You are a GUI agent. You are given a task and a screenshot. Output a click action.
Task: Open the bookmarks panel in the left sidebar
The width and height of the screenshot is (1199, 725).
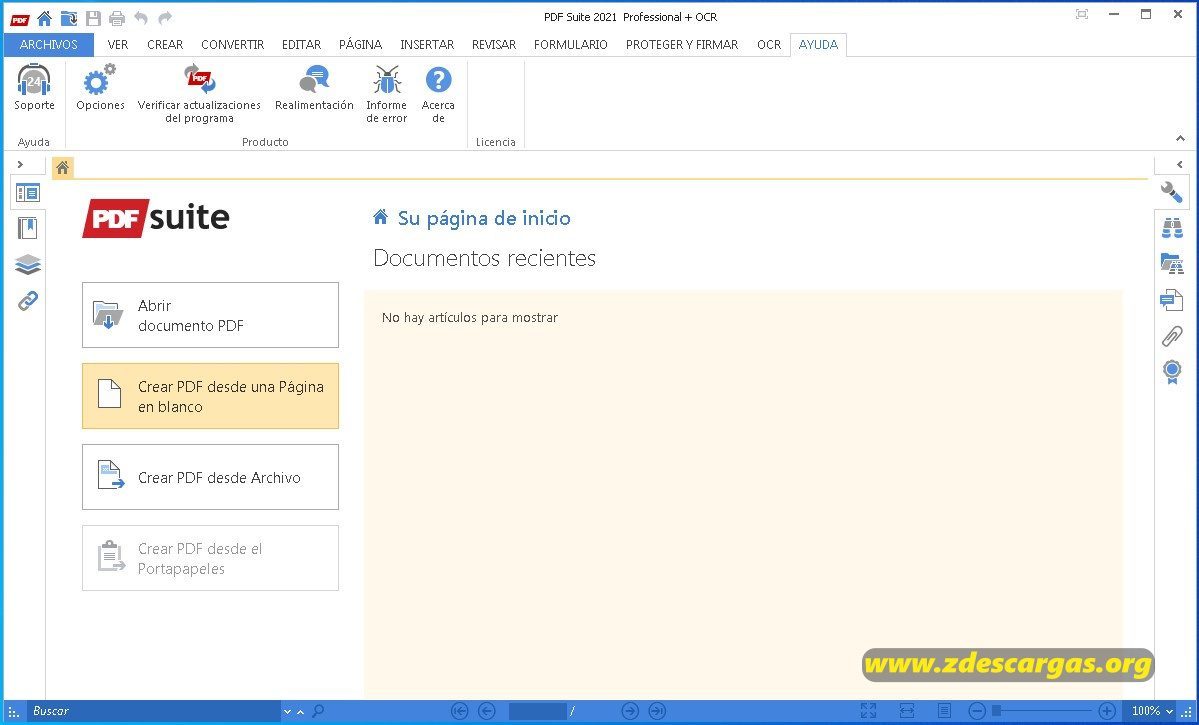point(28,228)
